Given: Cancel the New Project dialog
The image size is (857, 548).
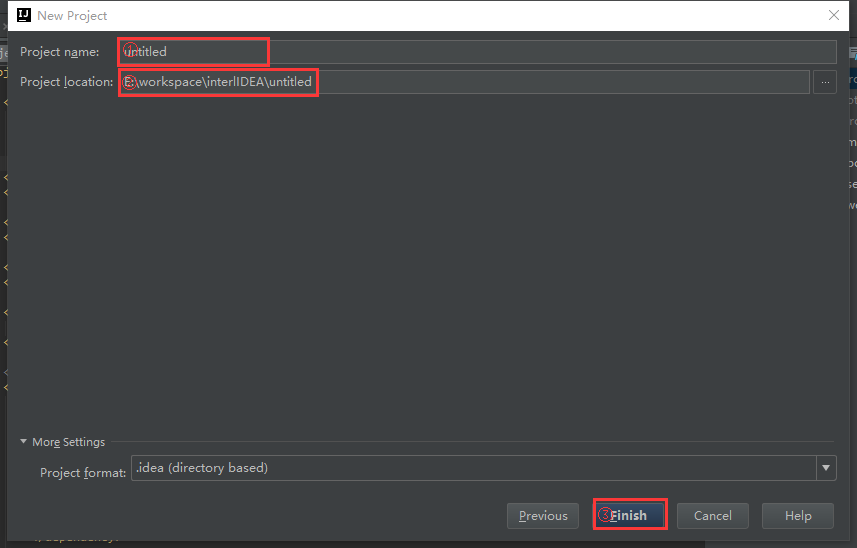Looking at the screenshot, I should 713,516.
